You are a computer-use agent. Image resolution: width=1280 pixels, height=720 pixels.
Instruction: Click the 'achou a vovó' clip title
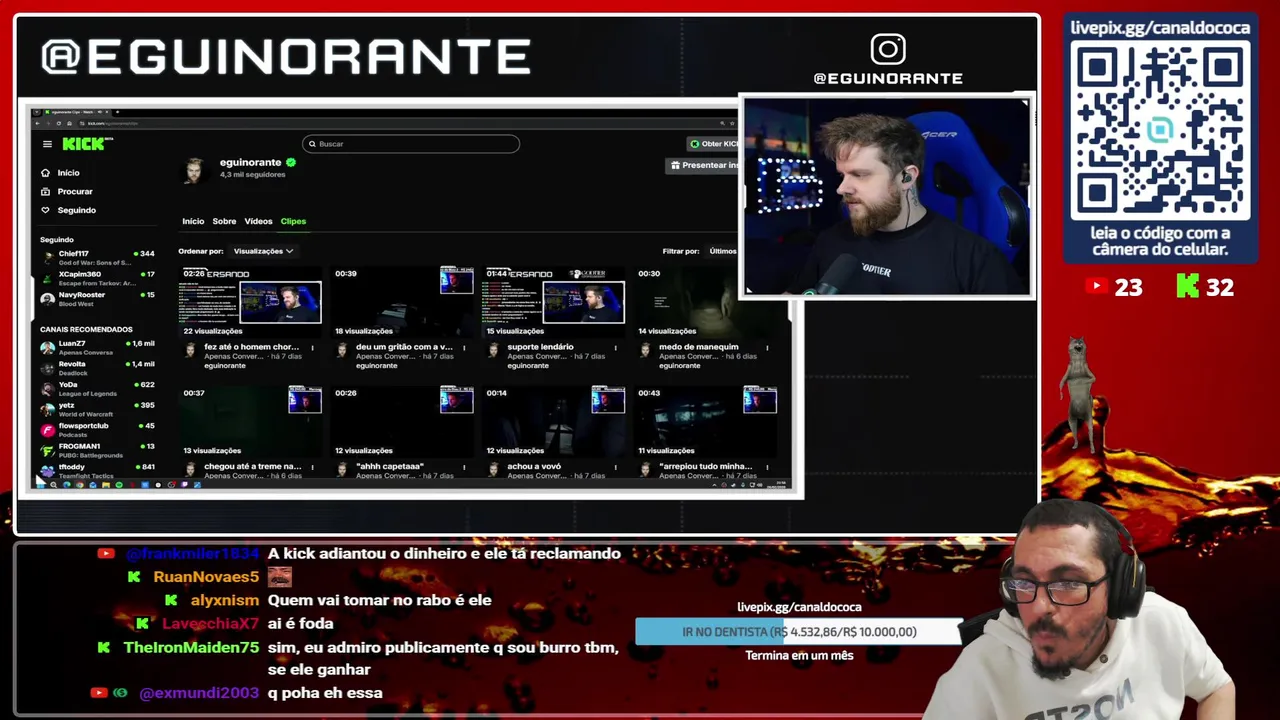coord(534,466)
